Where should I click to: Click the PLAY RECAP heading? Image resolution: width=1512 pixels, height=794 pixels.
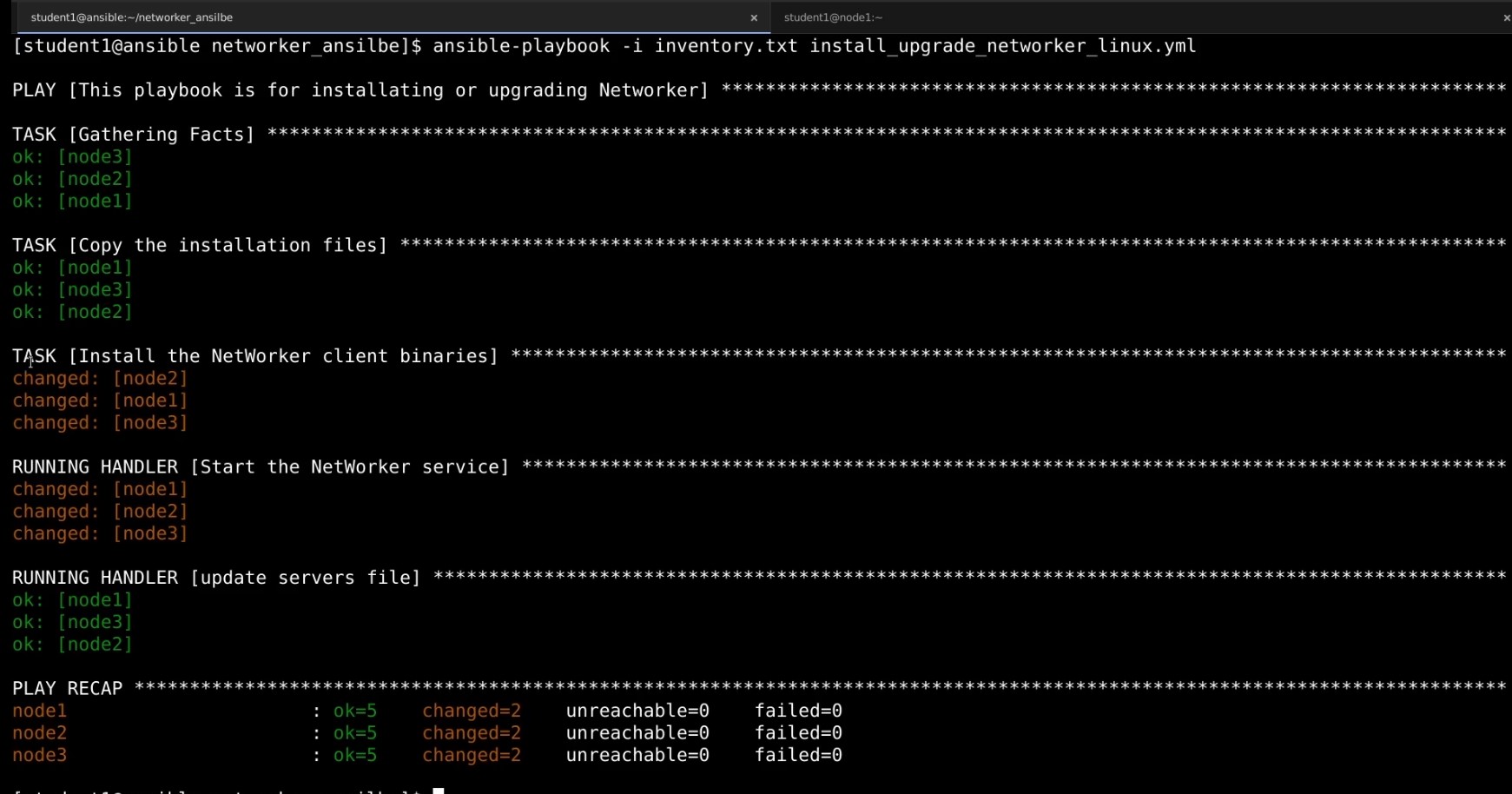pyautogui.click(x=67, y=689)
